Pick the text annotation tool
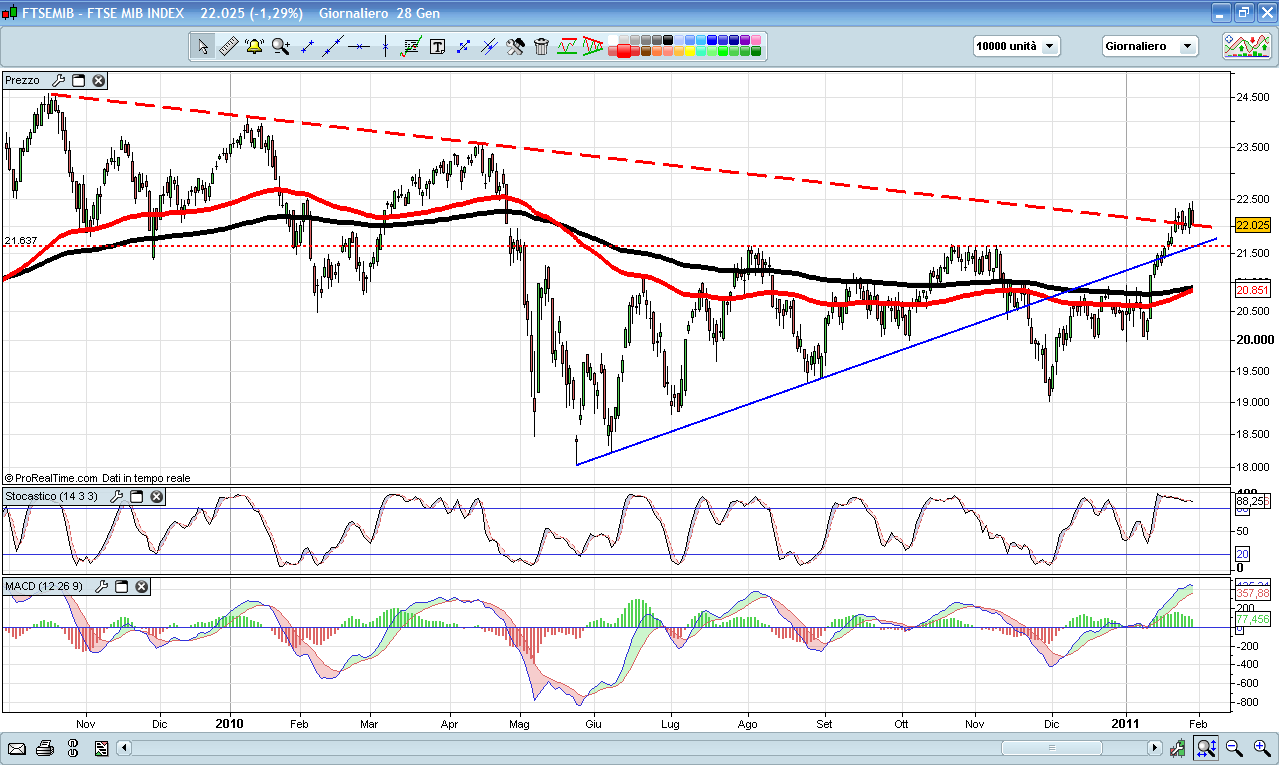 pyautogui.click(x=437, y=46)
